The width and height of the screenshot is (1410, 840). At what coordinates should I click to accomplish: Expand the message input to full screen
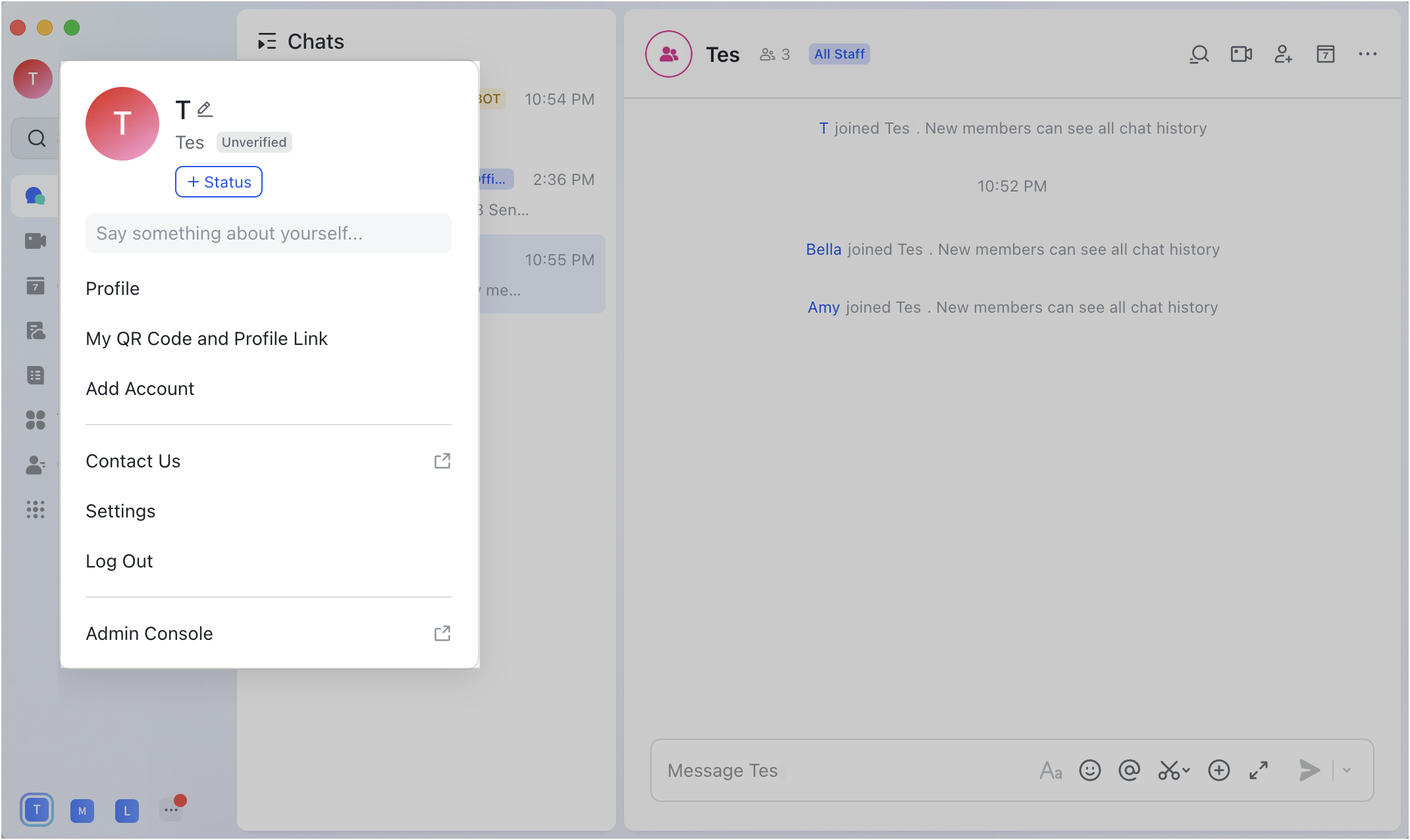1259,770
